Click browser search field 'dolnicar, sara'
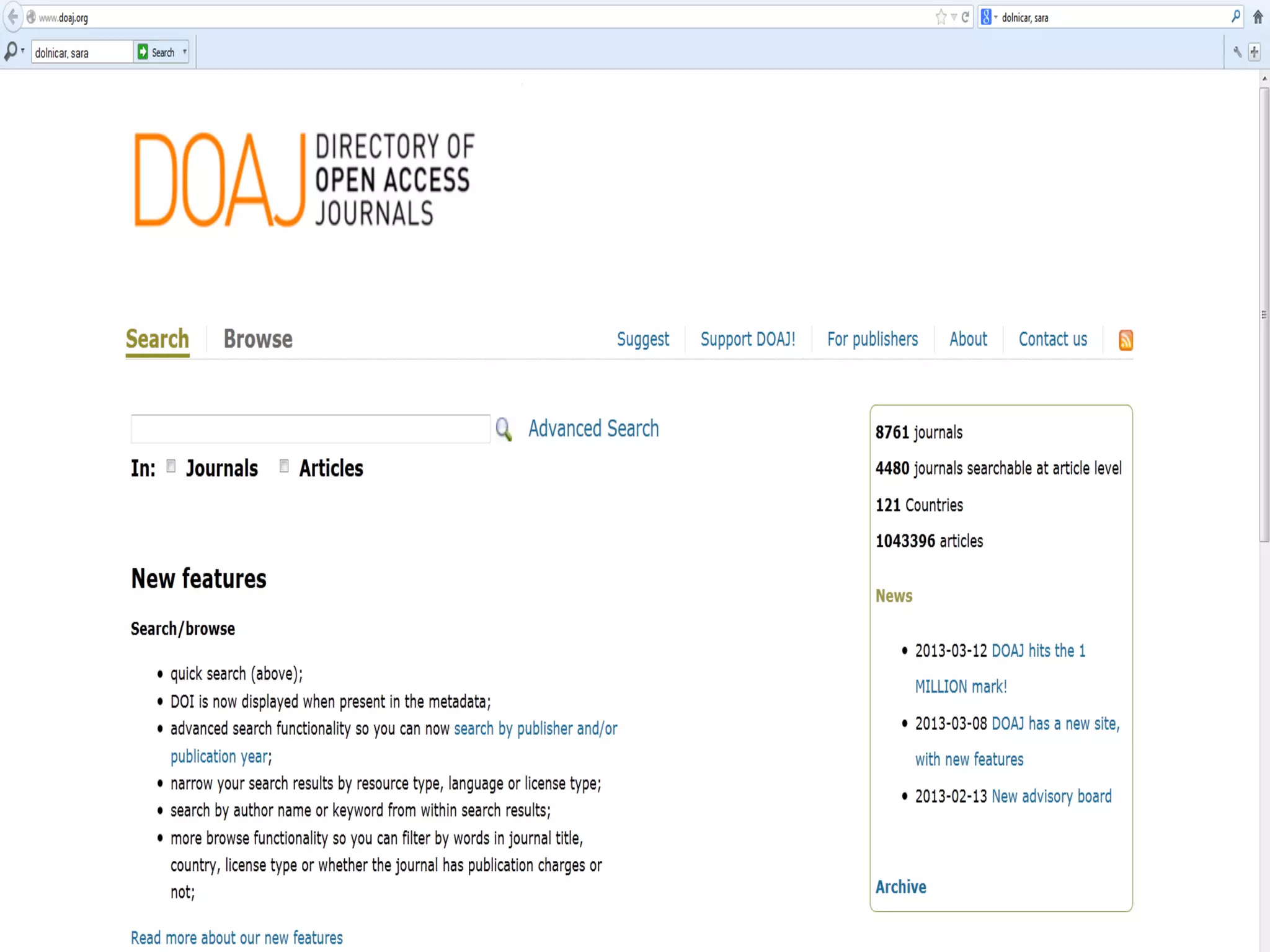The image size is (1270, 952). 1114,17
